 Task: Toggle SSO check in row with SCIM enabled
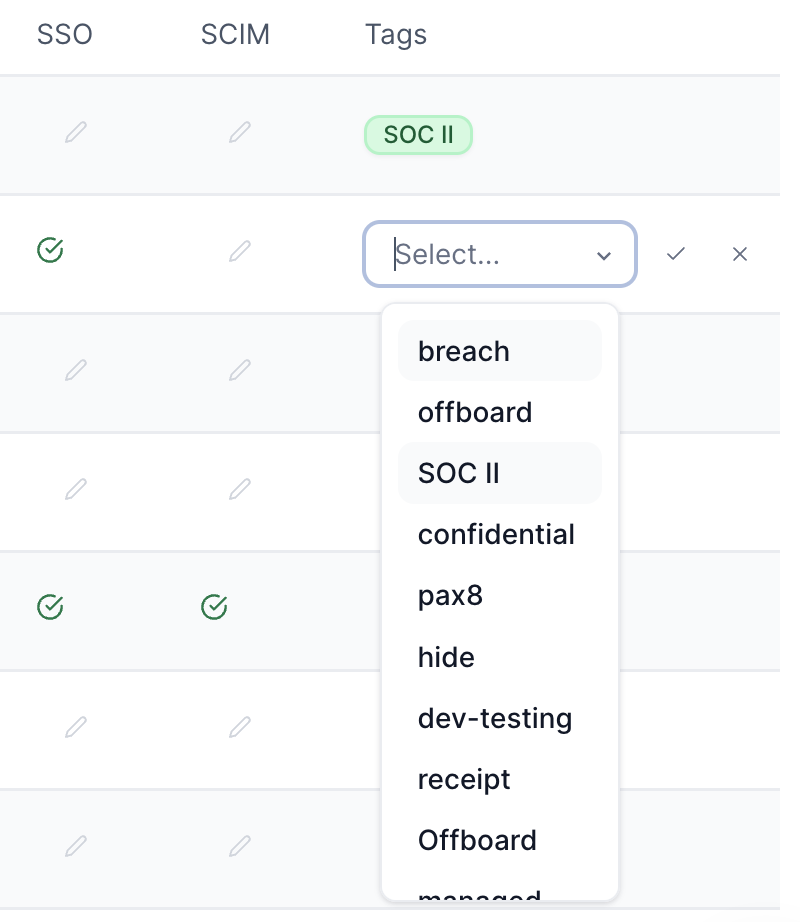click(50, 606)
